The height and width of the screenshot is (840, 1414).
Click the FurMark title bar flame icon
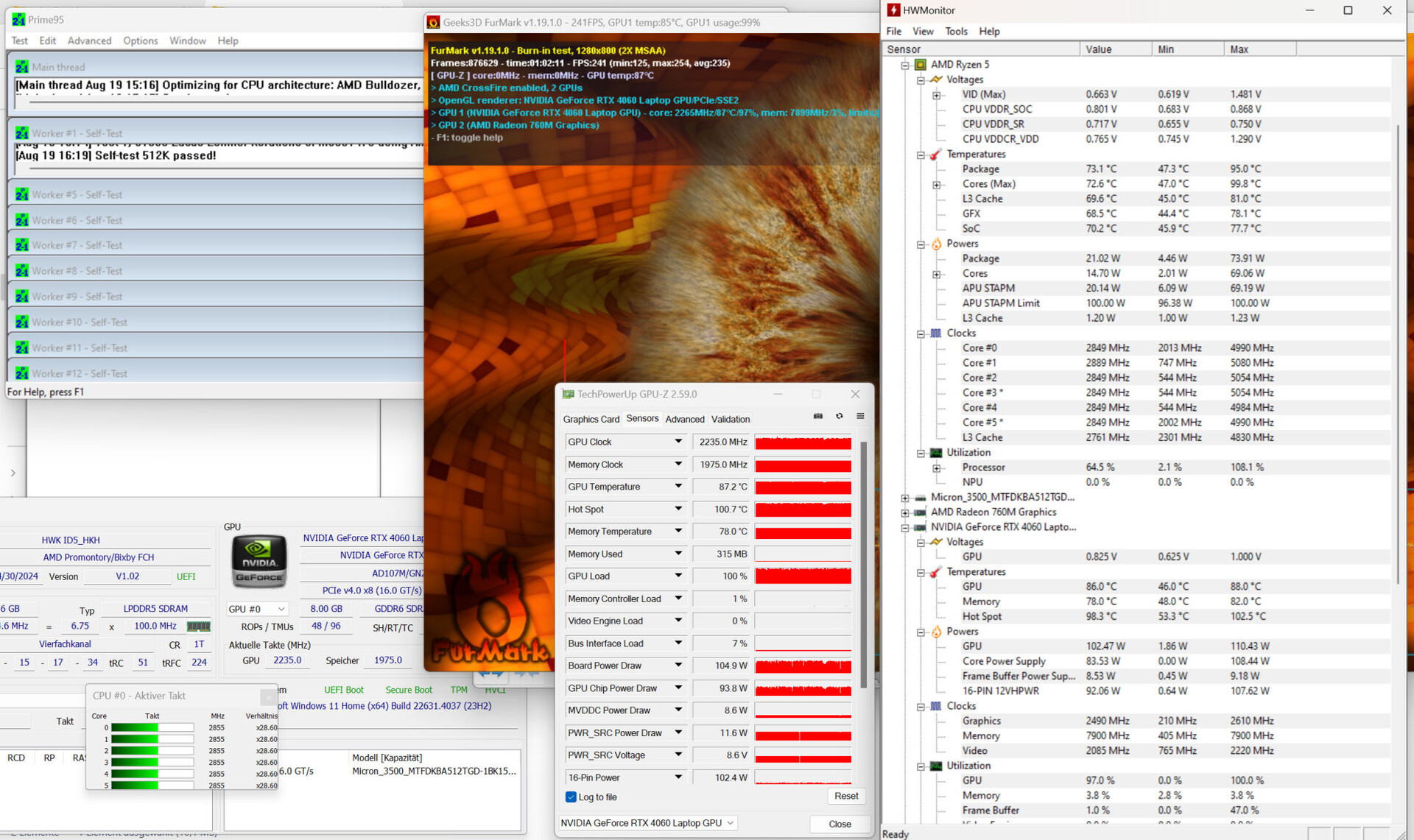click(x=434, y=23)
